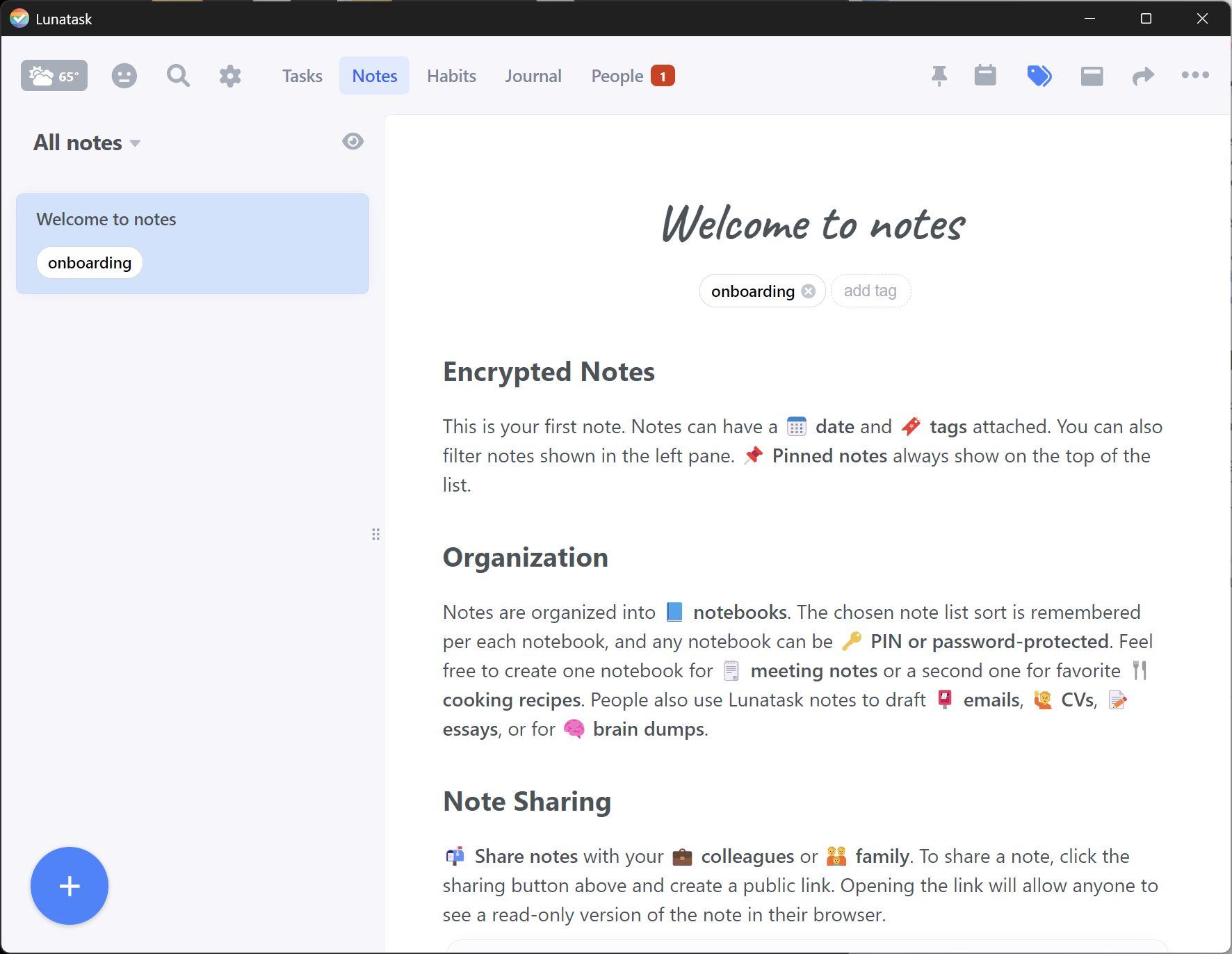
Task: Click the notebook icon in the toolbar
Action: pyautogui.click(x=1092, y=76)
